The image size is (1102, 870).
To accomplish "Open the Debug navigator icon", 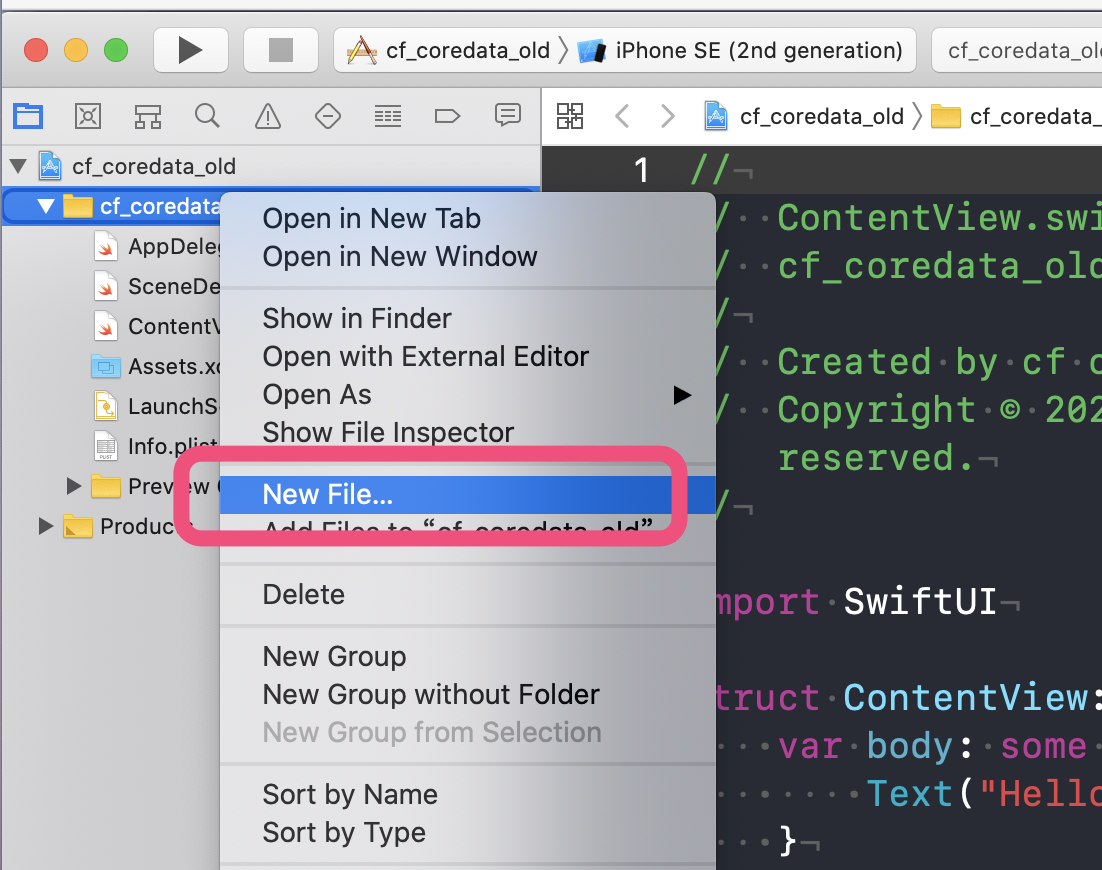I will [387, 115].
